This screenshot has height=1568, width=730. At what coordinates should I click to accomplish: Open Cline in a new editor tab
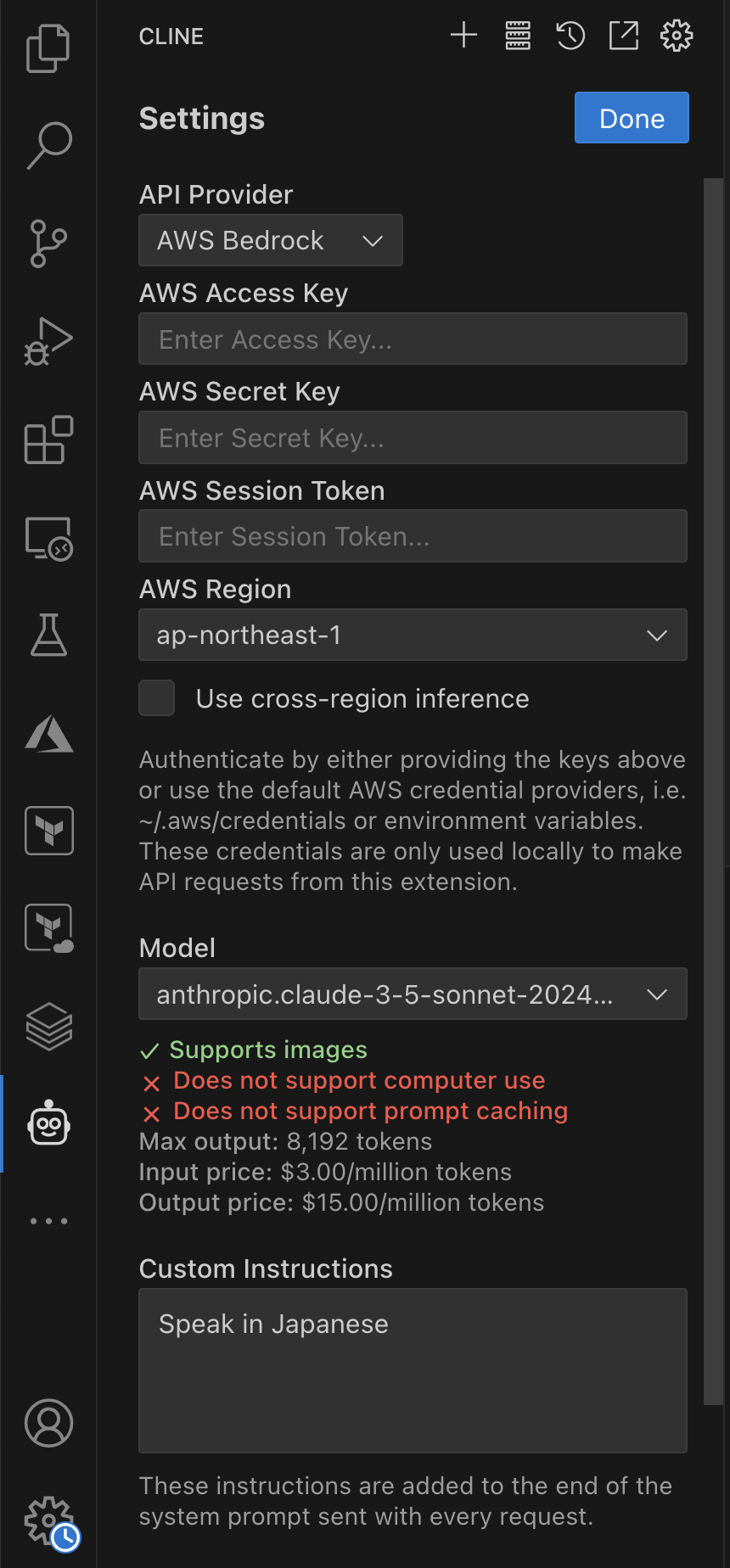[x=623, y=36]
